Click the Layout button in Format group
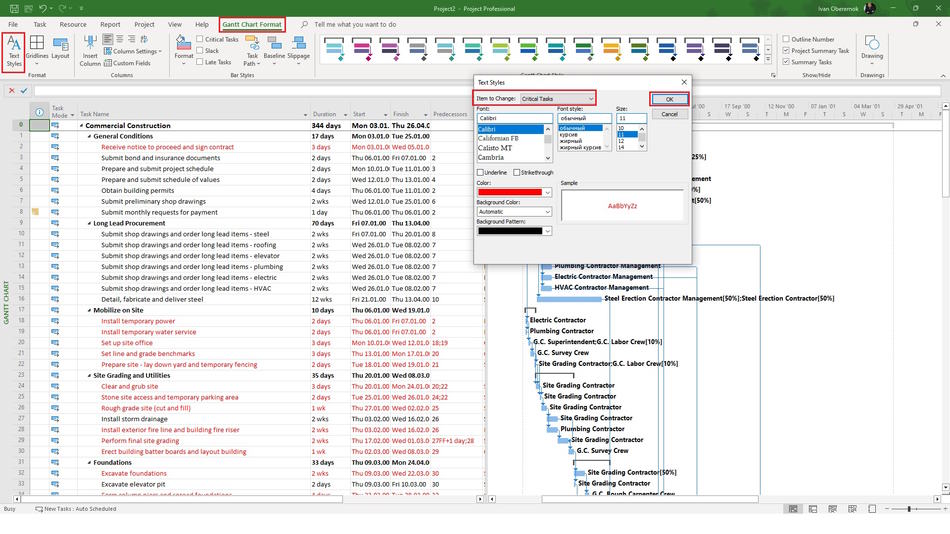This screenshot has height=534, width=950. point(60,48)
